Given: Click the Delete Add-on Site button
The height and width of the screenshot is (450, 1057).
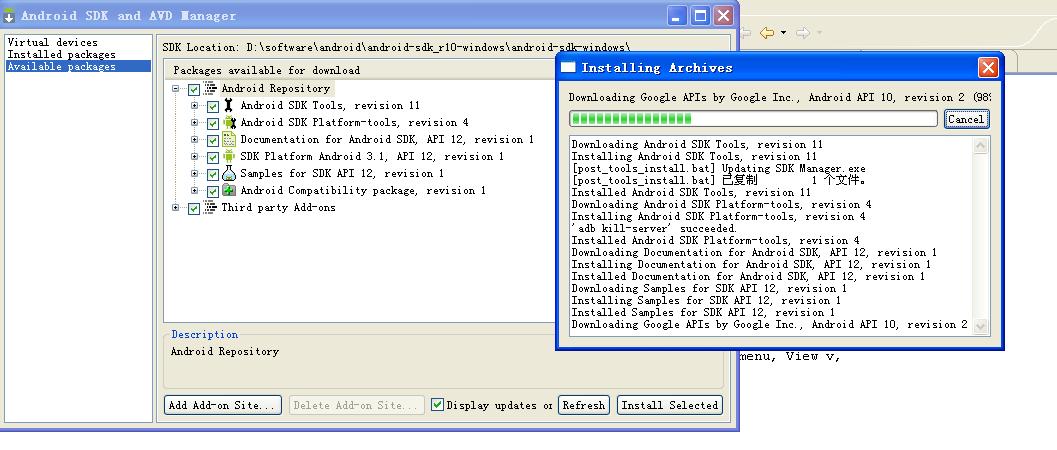Looking at the screenshot, I should (x=357, y=405).
